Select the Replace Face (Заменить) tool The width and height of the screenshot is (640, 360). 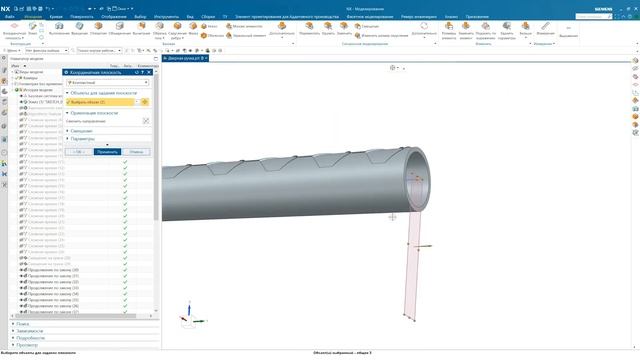coord(344,29)
